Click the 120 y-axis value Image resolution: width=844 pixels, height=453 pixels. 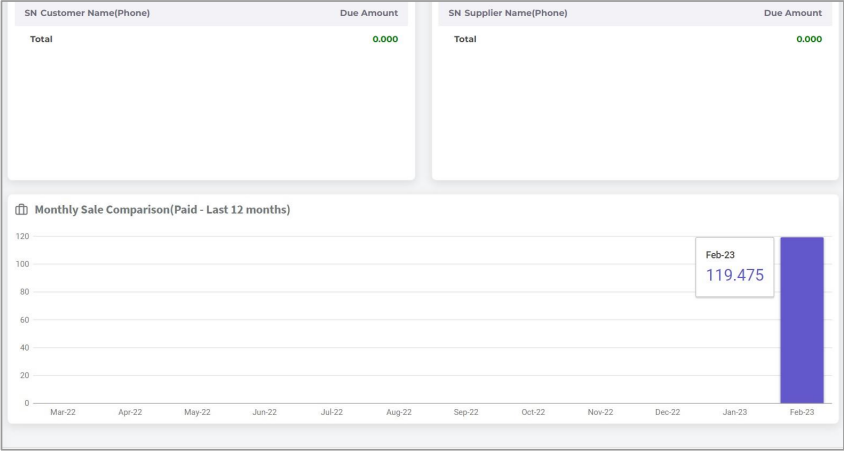coord(23,236)
